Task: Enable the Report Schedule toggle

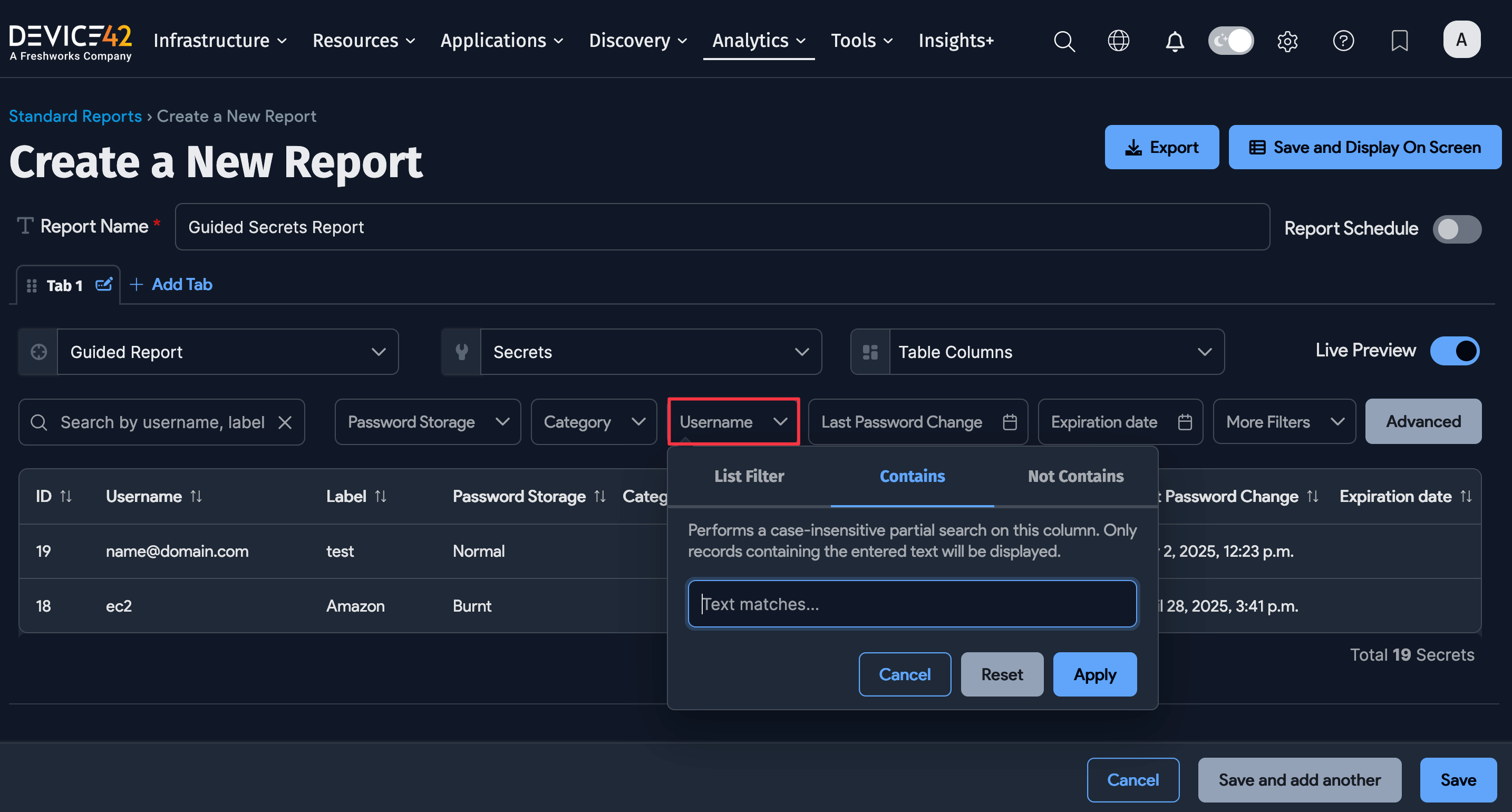Action: [x=1456, y=228]
